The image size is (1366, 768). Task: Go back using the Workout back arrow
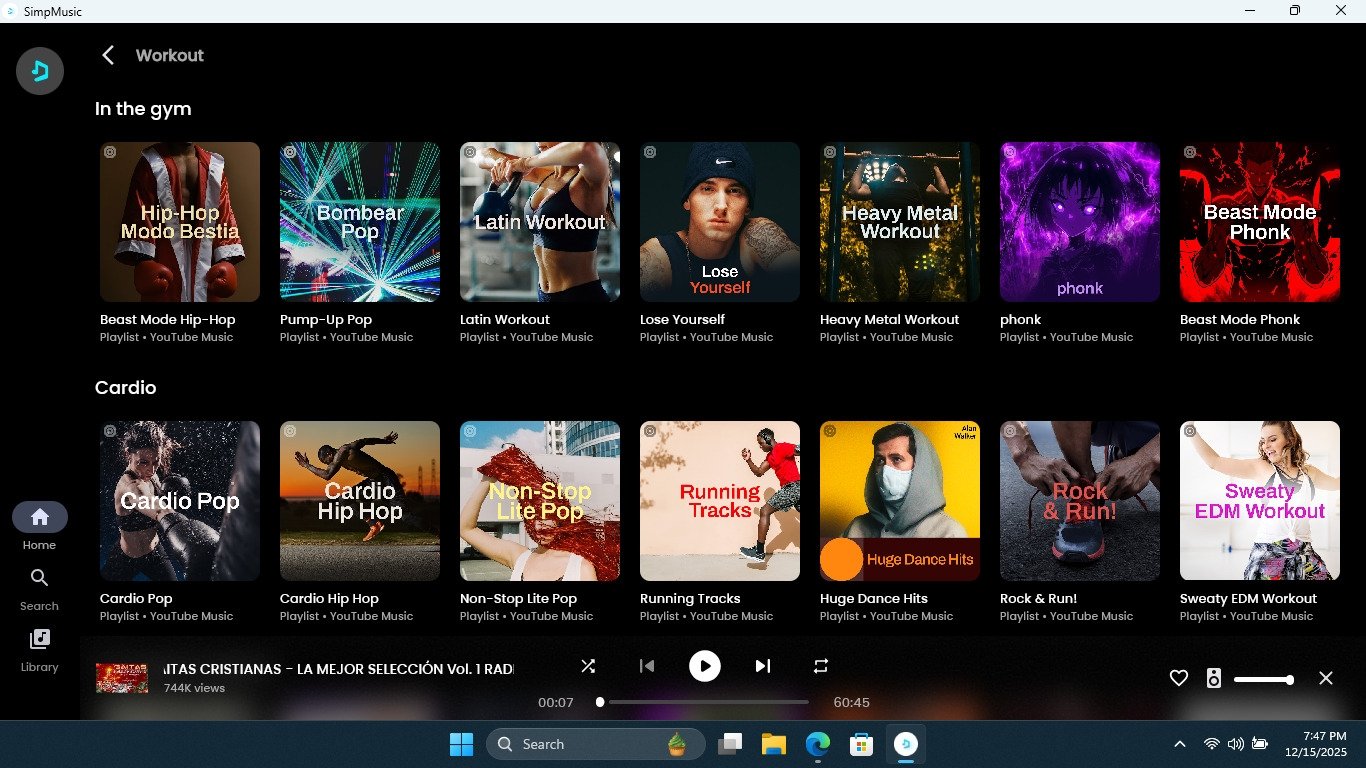[x=108, y=56]
